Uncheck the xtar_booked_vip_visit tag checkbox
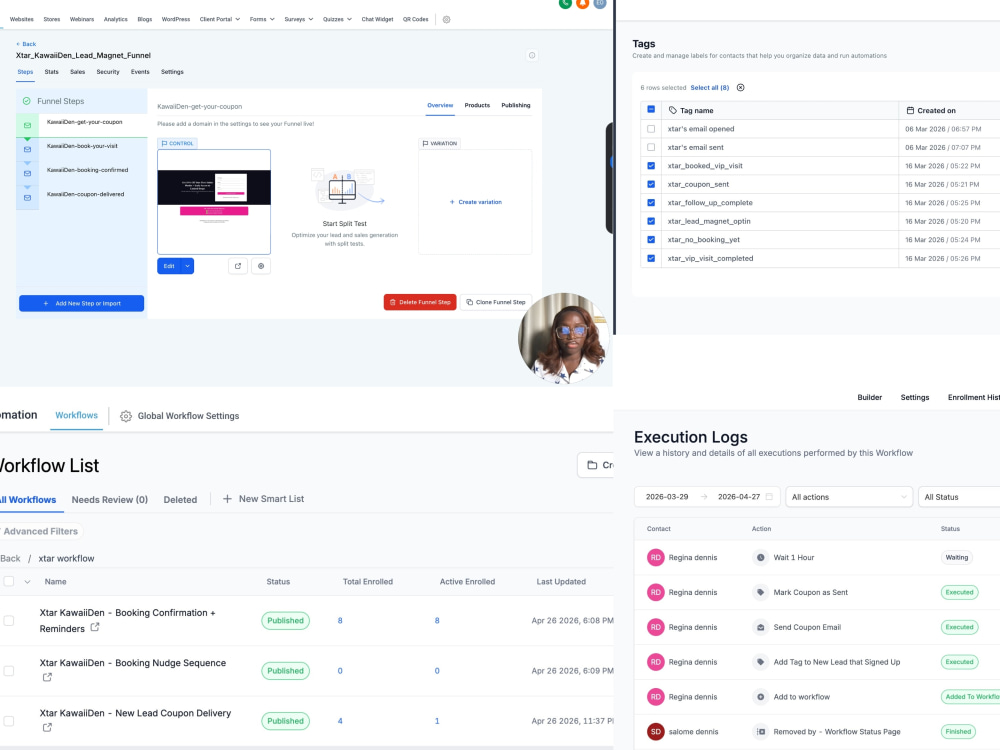The image size is (1000, 750). coord(651,166)
